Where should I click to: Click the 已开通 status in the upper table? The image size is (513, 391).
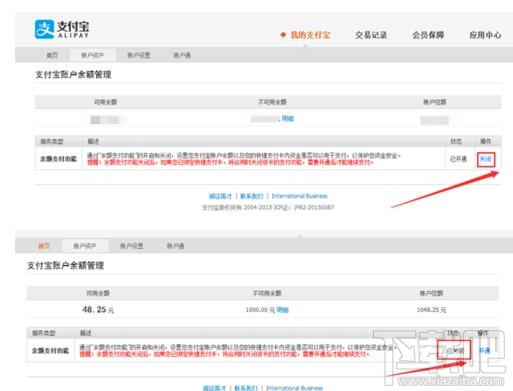click(458, 159)
